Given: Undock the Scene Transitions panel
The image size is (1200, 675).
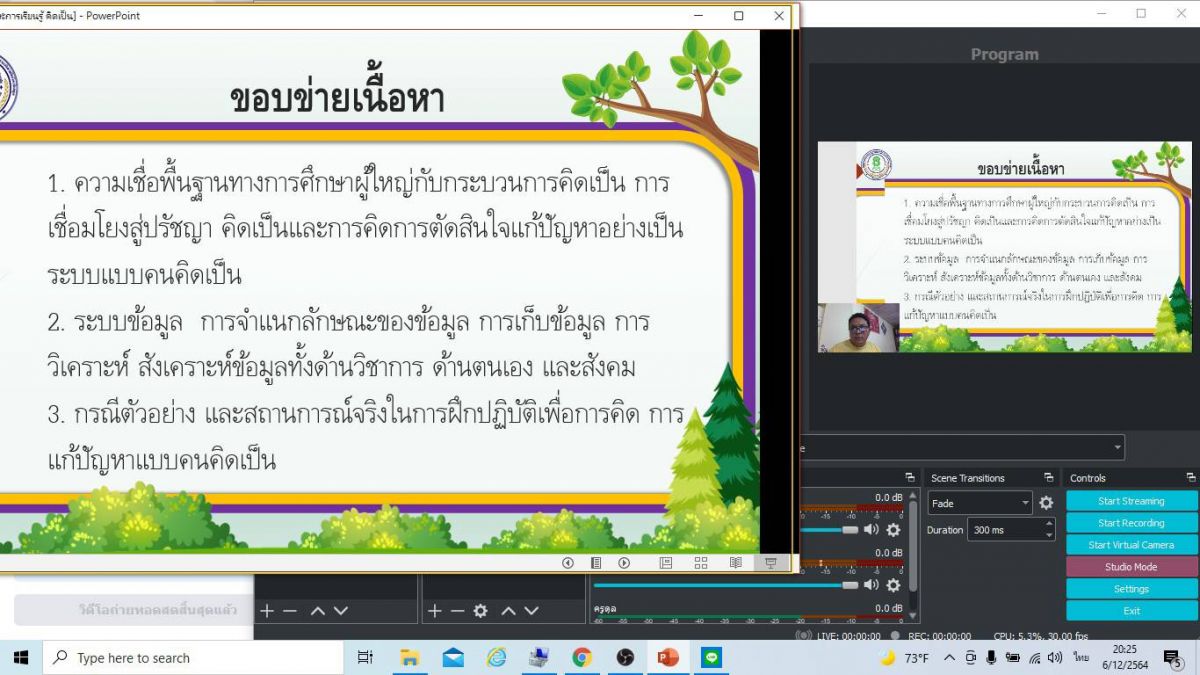Looking at the screenshot, I should 1048,478.
